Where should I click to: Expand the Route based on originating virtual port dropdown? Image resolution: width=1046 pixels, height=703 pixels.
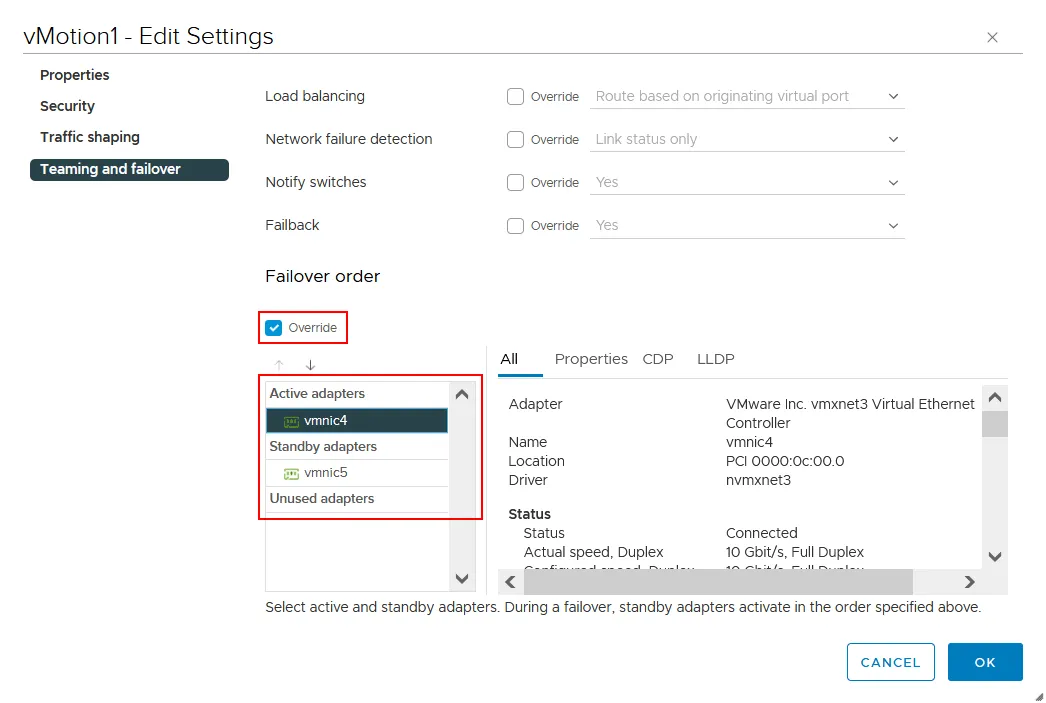click(893, 96)
